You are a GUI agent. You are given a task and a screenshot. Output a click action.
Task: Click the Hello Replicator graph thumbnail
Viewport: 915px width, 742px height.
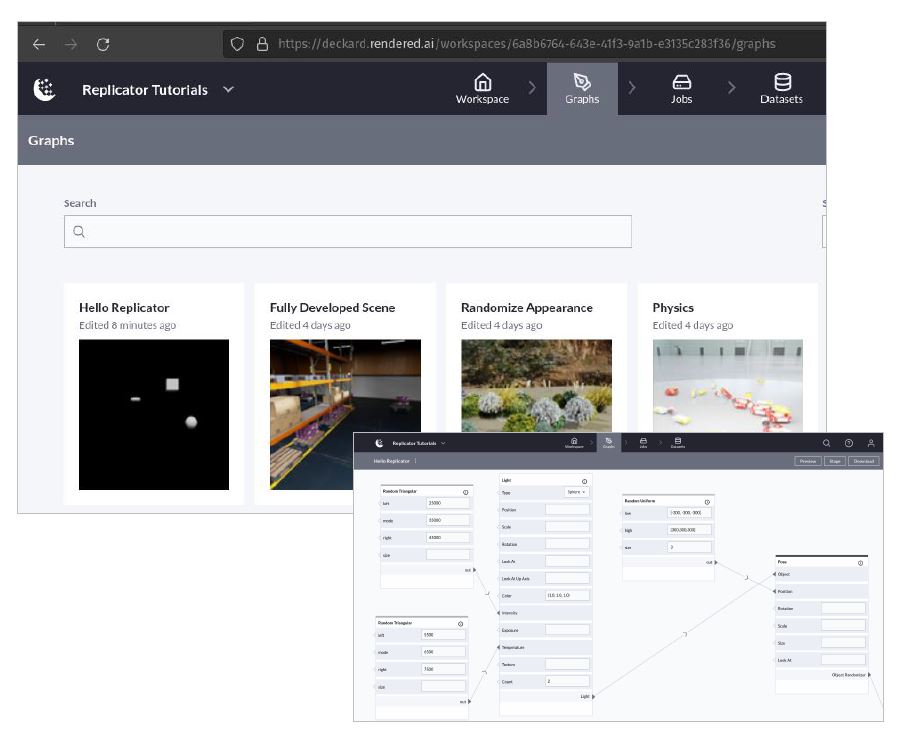(154, 415)
